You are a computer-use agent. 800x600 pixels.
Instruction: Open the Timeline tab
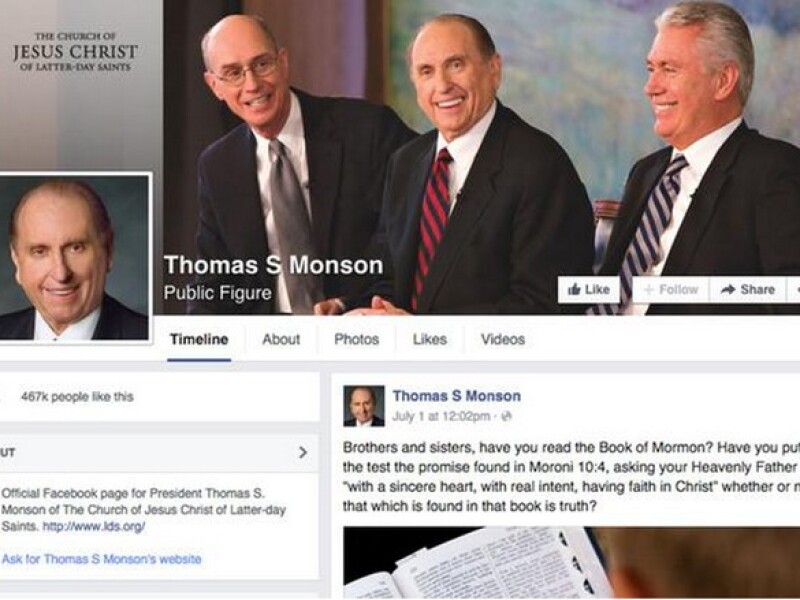pyautogui.click(x=199, y=339)
